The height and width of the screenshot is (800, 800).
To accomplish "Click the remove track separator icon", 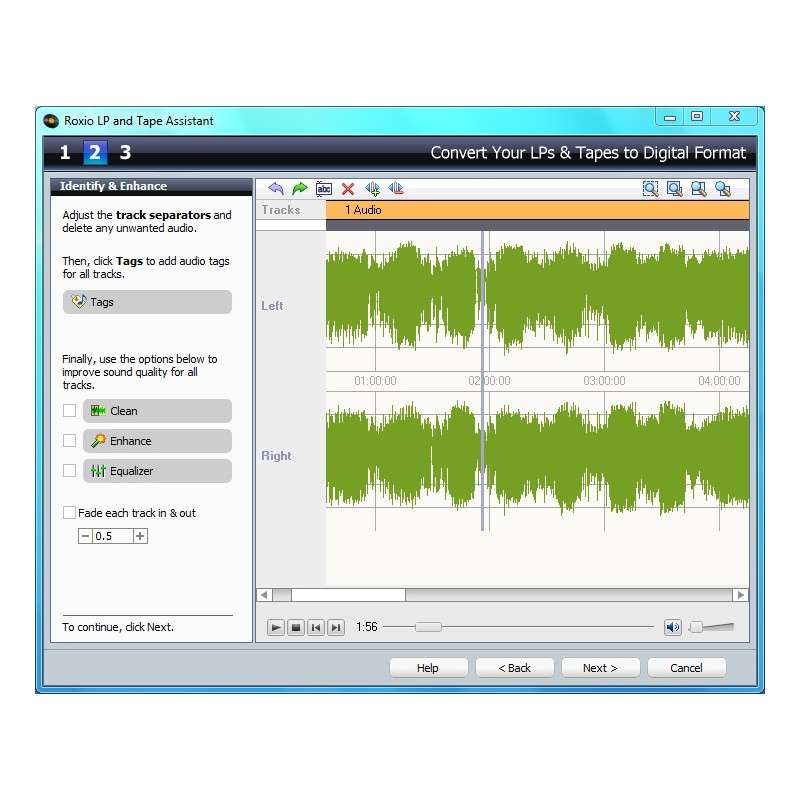I will point(396,189).
